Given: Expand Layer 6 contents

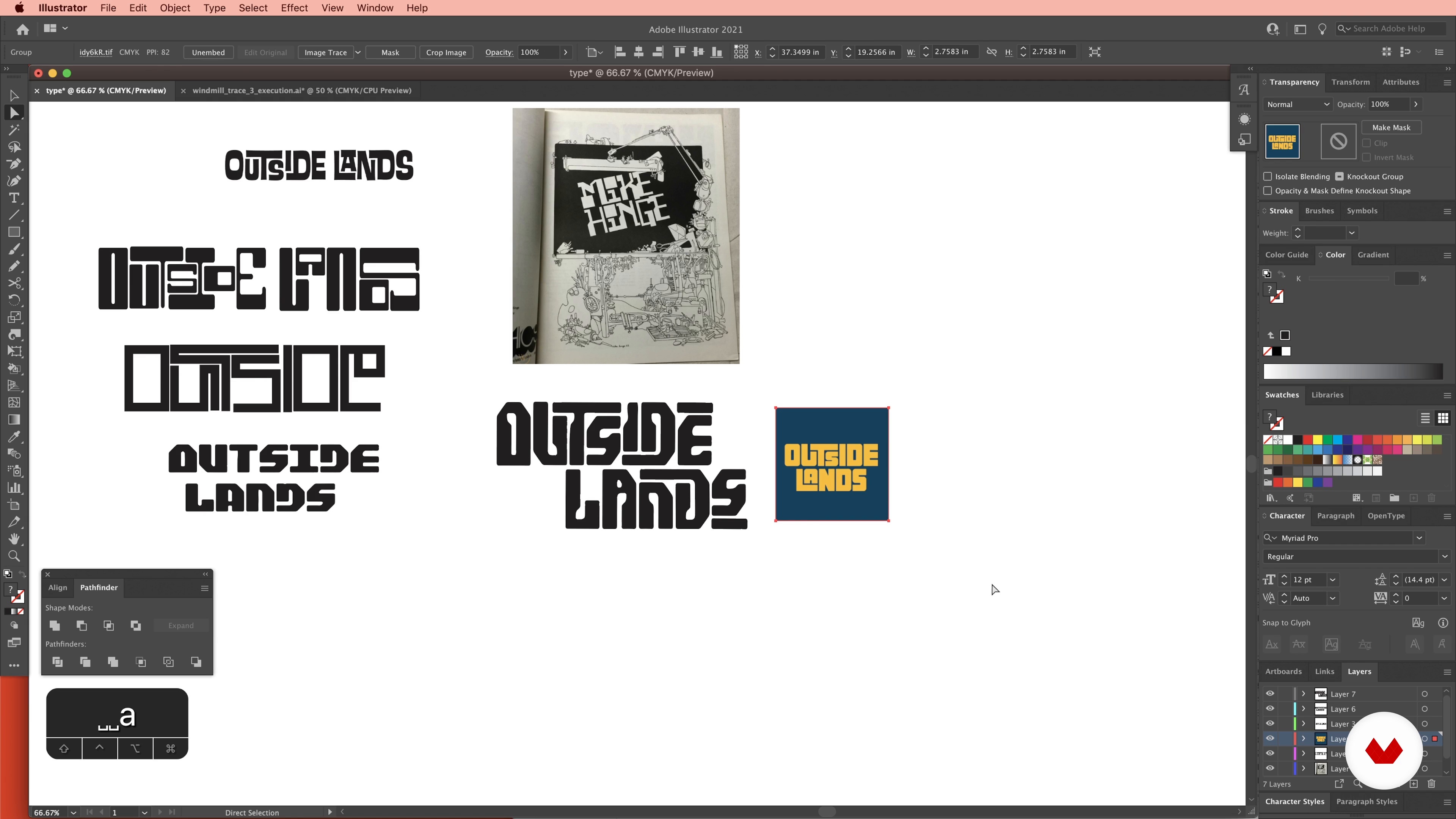Looking at the screenshot, I should coord(1304,709).
